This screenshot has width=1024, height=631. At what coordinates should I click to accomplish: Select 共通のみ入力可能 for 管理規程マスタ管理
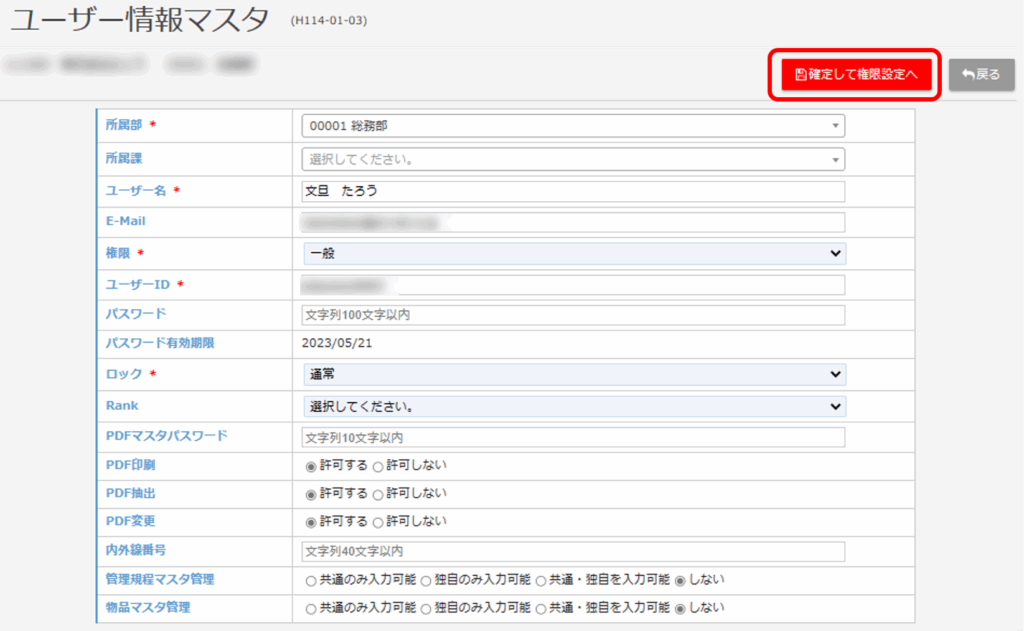310,580
